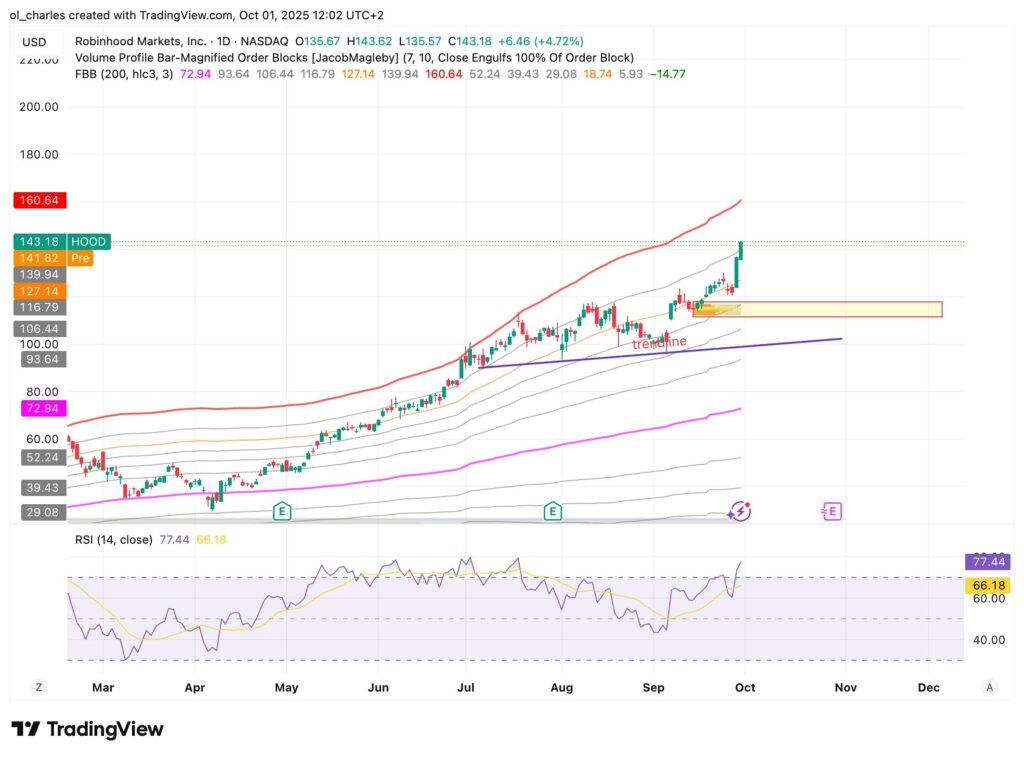This screenshot has width=1024, height=758.
Task: Click the May earnings E marker
Action: (x=283, y=512)
